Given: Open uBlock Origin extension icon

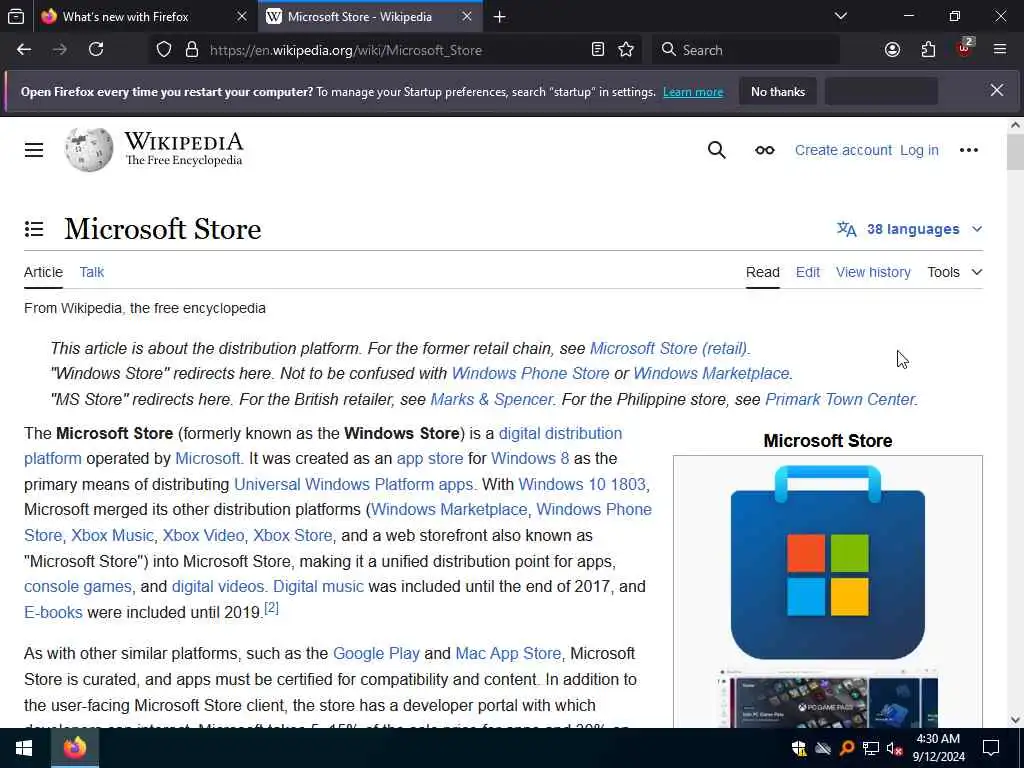Looking at the screenshot, I should tap(965, 48).
